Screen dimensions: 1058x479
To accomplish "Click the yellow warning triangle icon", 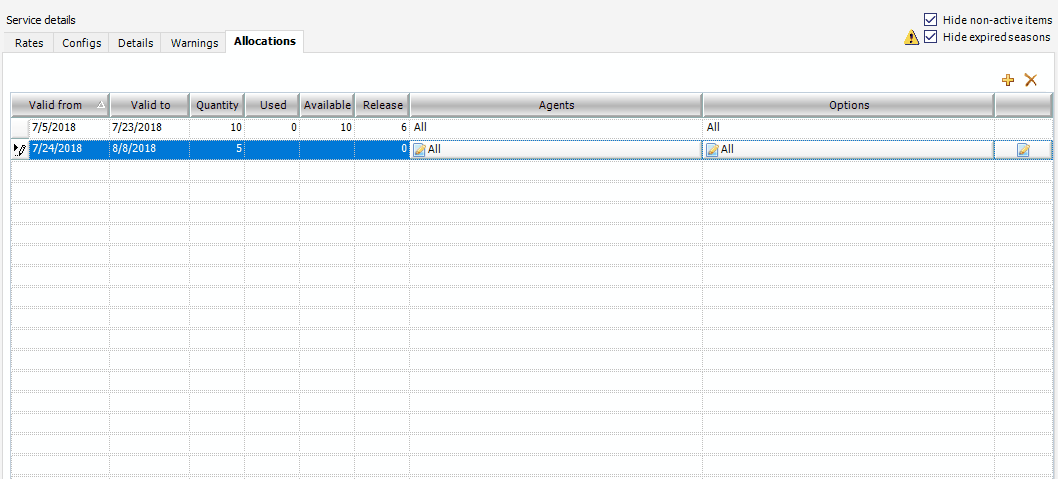I will tap(911, 38).
